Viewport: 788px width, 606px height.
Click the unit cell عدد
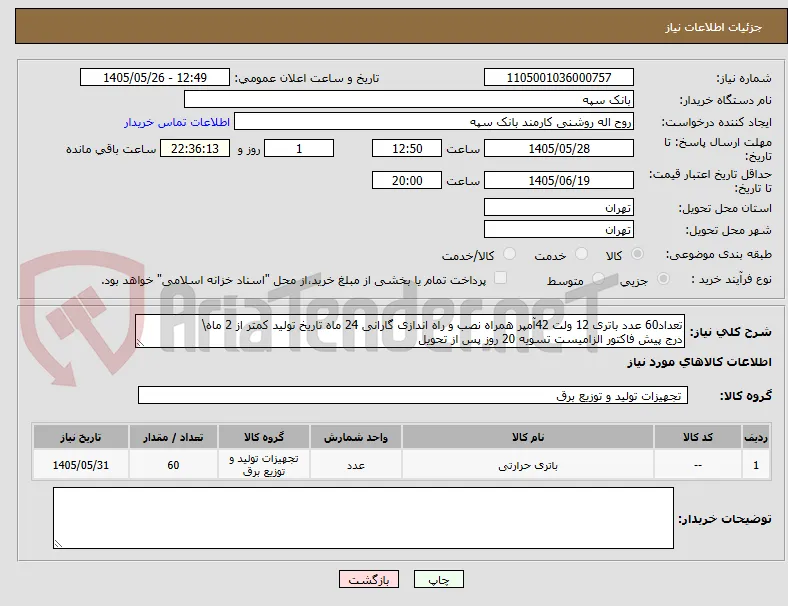point(356,465)
